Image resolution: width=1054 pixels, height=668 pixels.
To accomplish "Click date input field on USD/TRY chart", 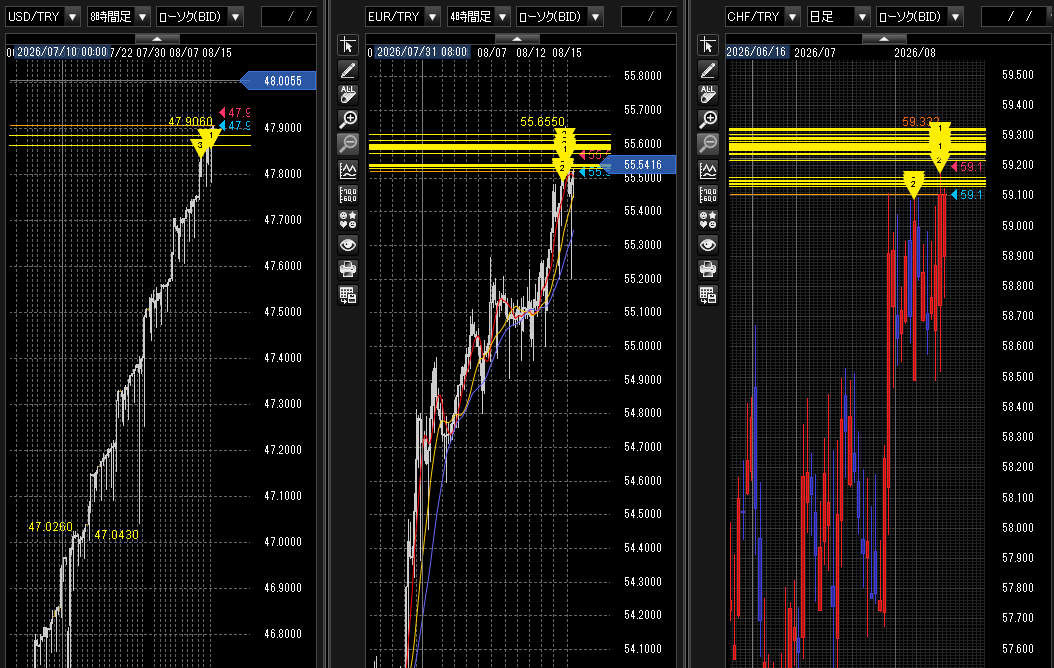I will click(x=288, y=16).
